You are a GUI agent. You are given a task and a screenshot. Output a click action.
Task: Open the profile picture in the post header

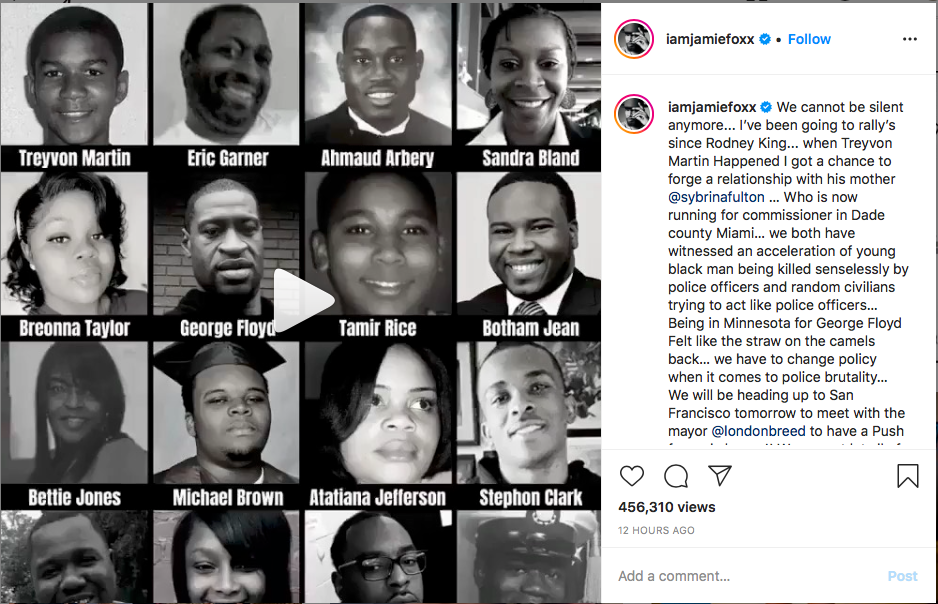(634, 39)
